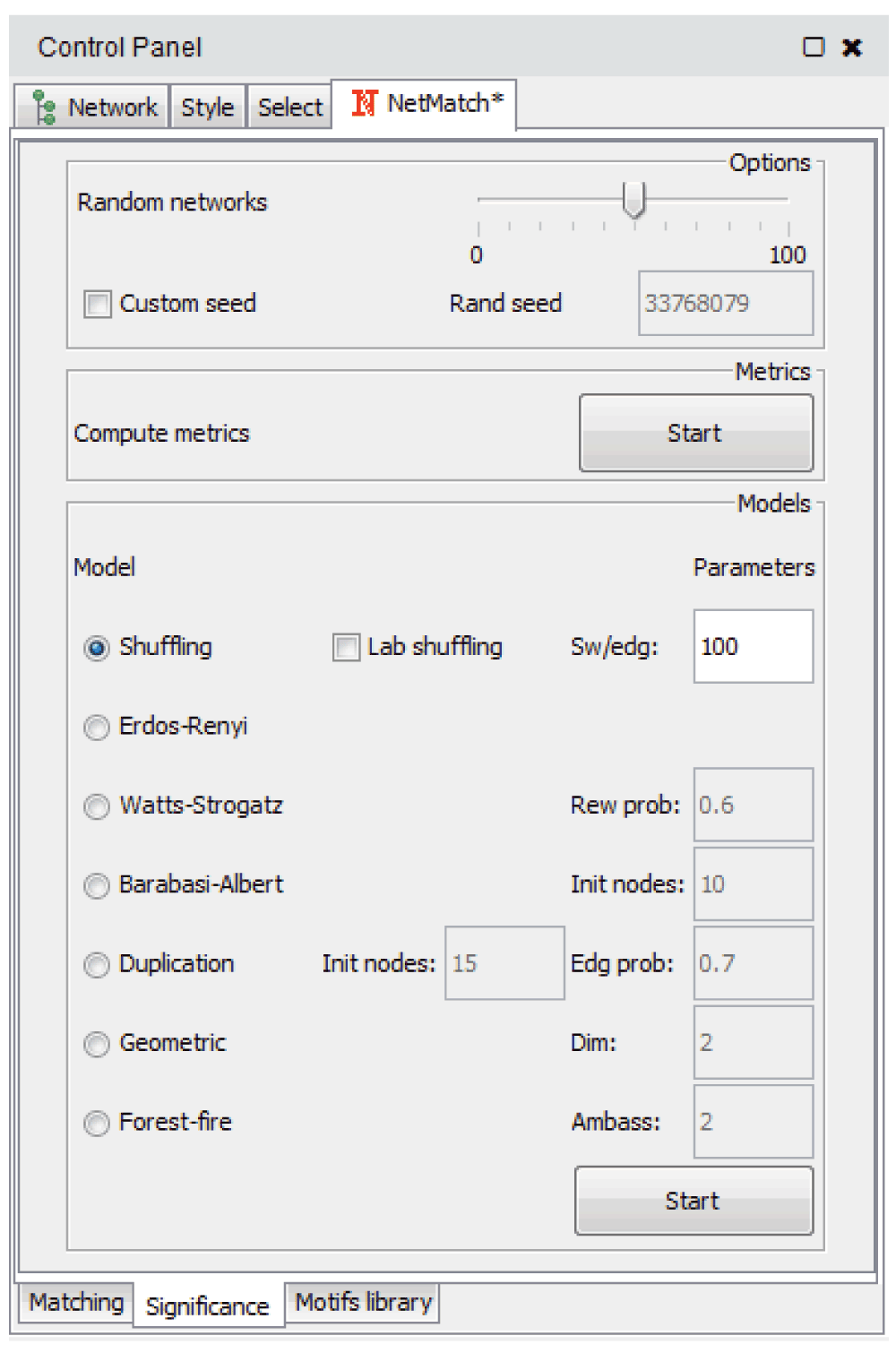The height and width of the screenshot is (1353, 896).
Task: Float the Control Panel window icon
Action: coord(813,47)
